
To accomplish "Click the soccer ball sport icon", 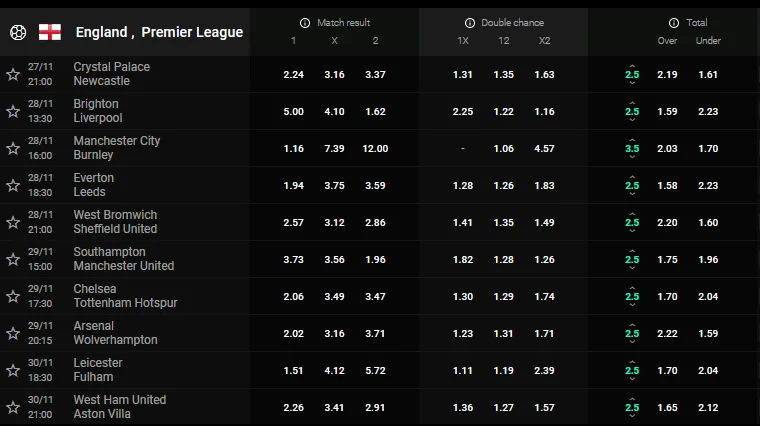I will [18, 32].
